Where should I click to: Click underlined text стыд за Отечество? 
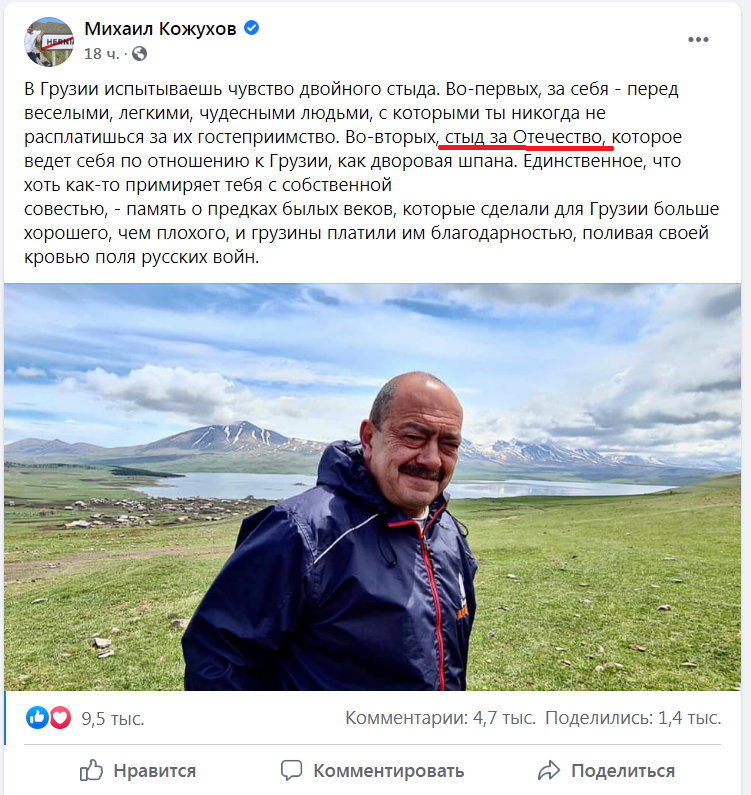(x=525, y=137)
